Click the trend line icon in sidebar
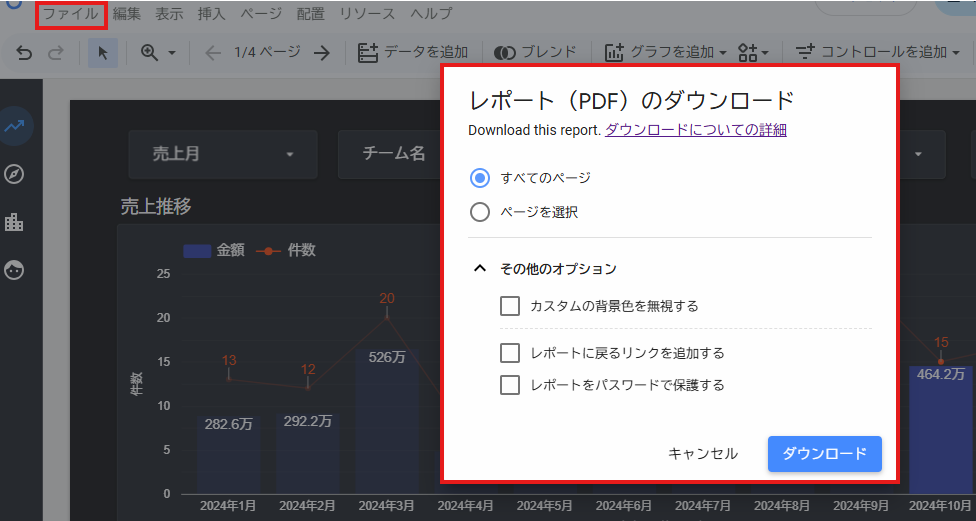 14,126
